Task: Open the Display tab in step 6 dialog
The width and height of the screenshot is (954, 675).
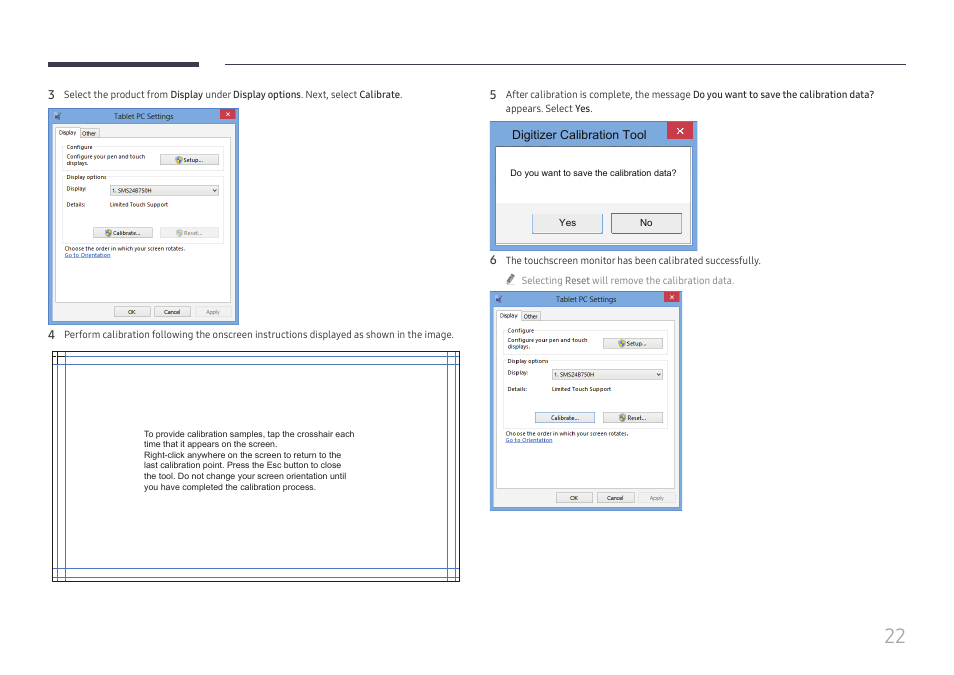Action: tap(509, 316)
